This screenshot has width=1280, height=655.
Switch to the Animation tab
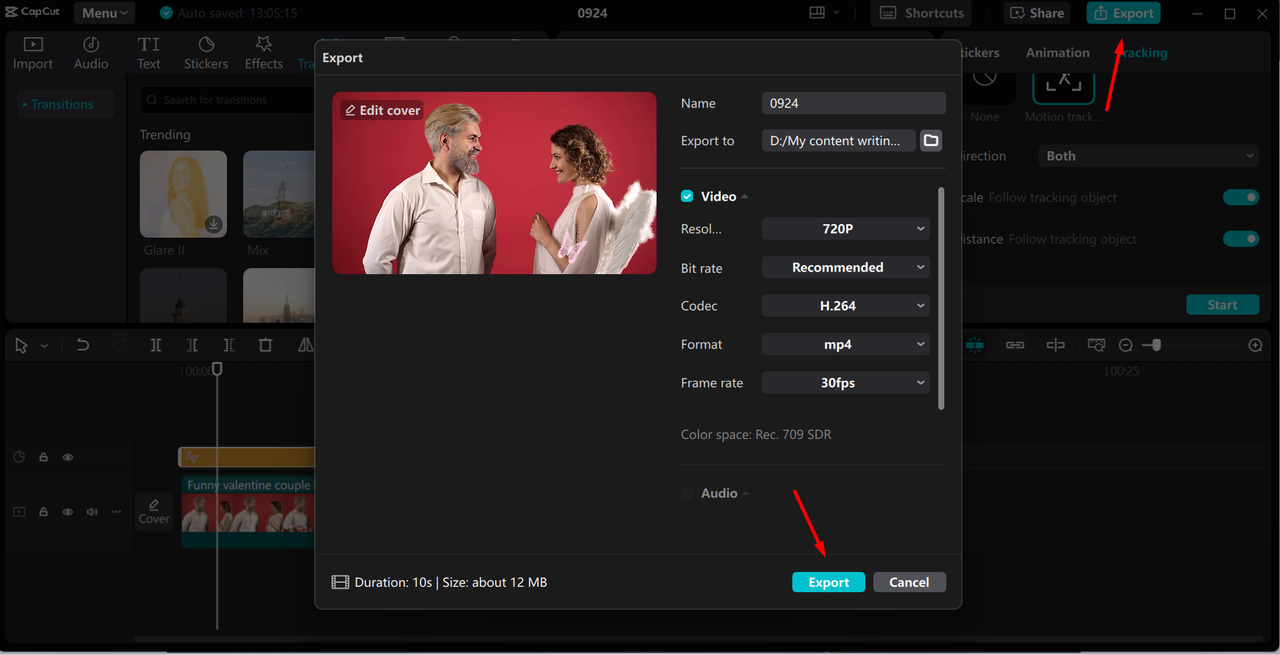coord(1057,53)
